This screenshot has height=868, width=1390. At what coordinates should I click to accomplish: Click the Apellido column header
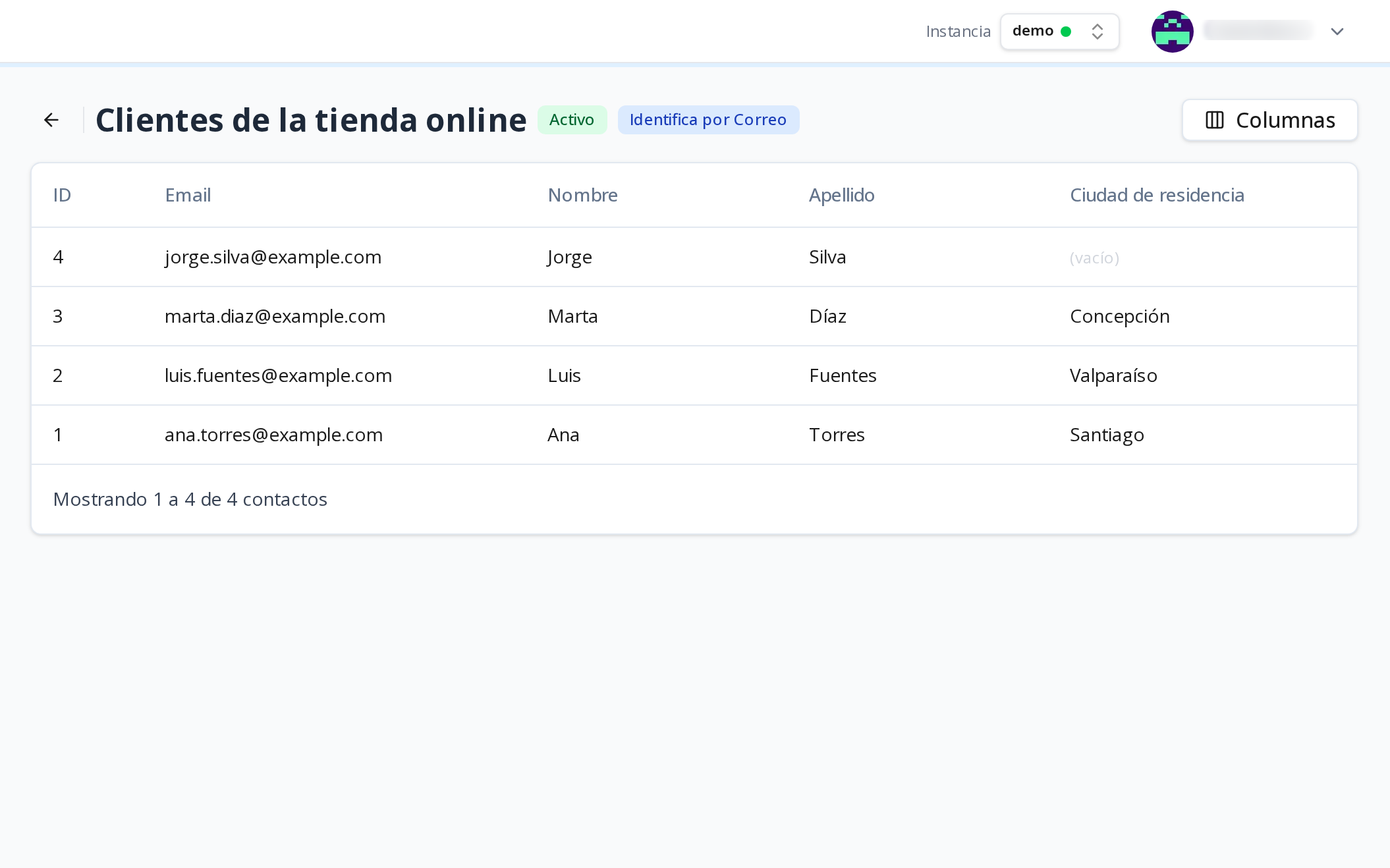tap(841, 195)
